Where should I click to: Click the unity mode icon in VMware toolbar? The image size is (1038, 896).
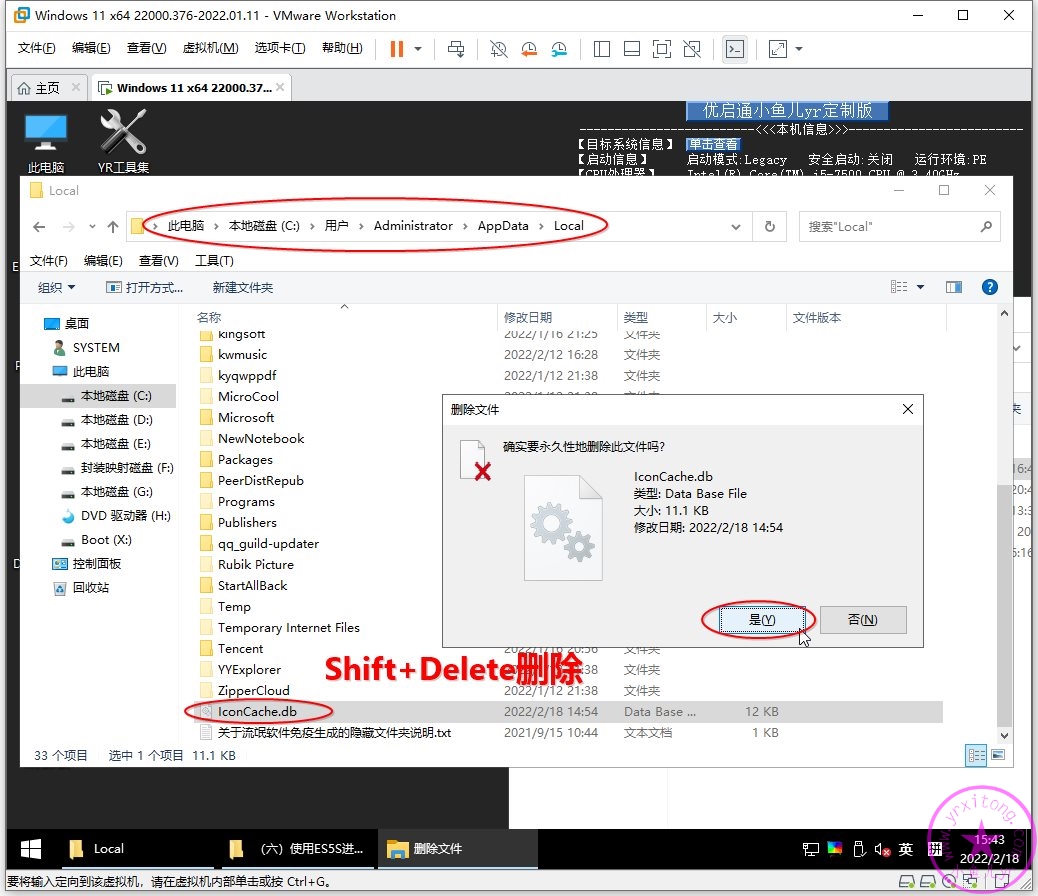coord(692,49)
